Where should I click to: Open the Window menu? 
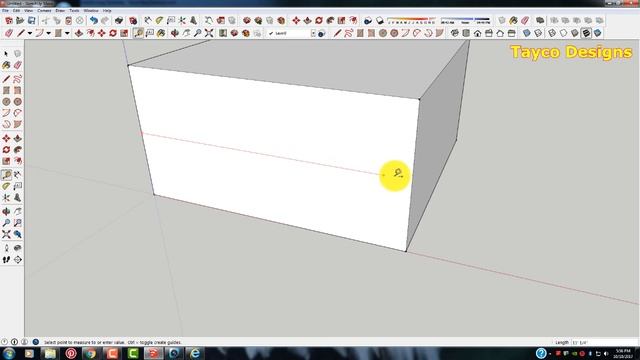coord(91,11)
